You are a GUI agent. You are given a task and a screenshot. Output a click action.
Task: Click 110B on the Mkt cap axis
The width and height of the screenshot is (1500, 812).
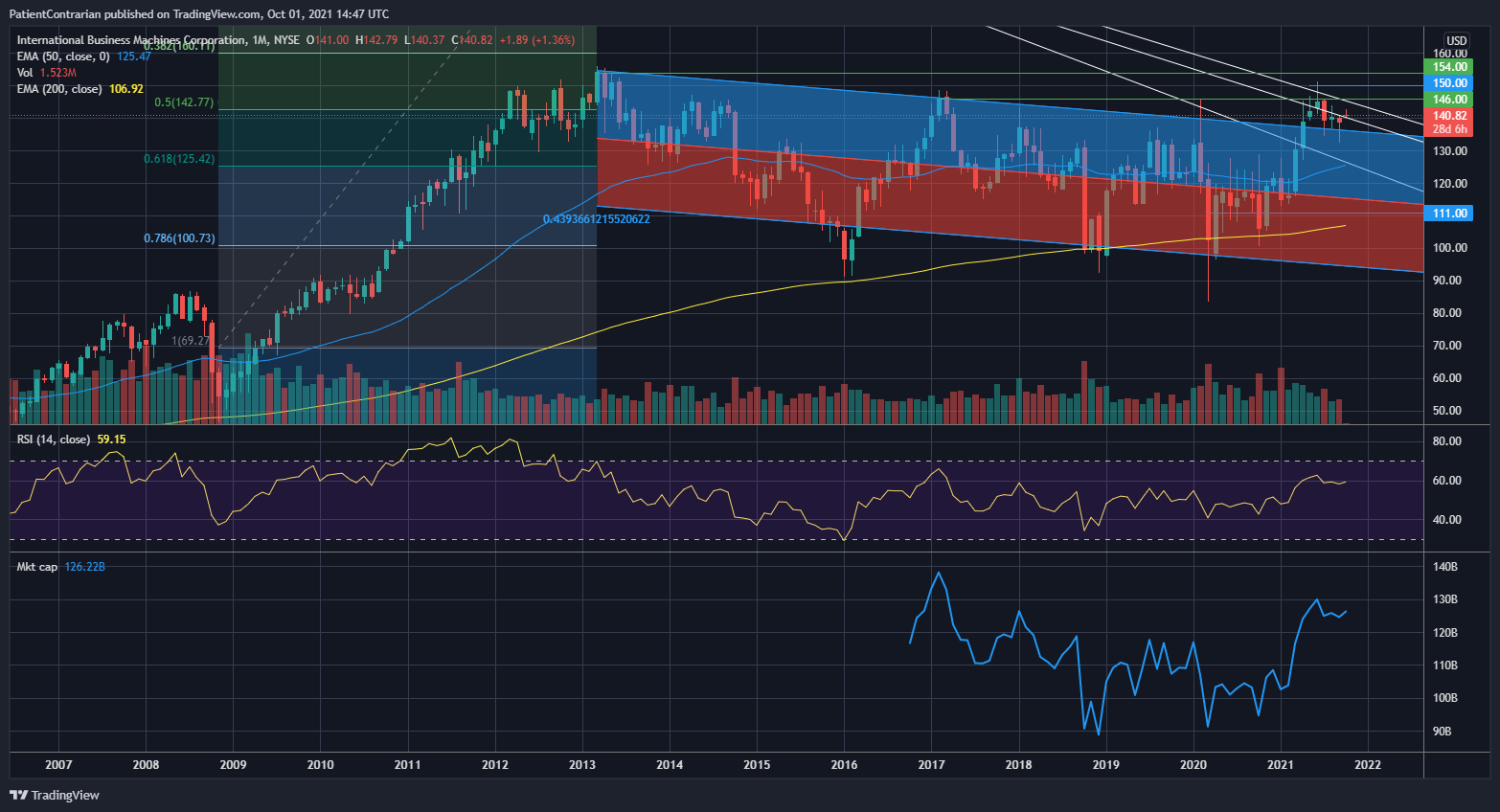pos(1445,665)
